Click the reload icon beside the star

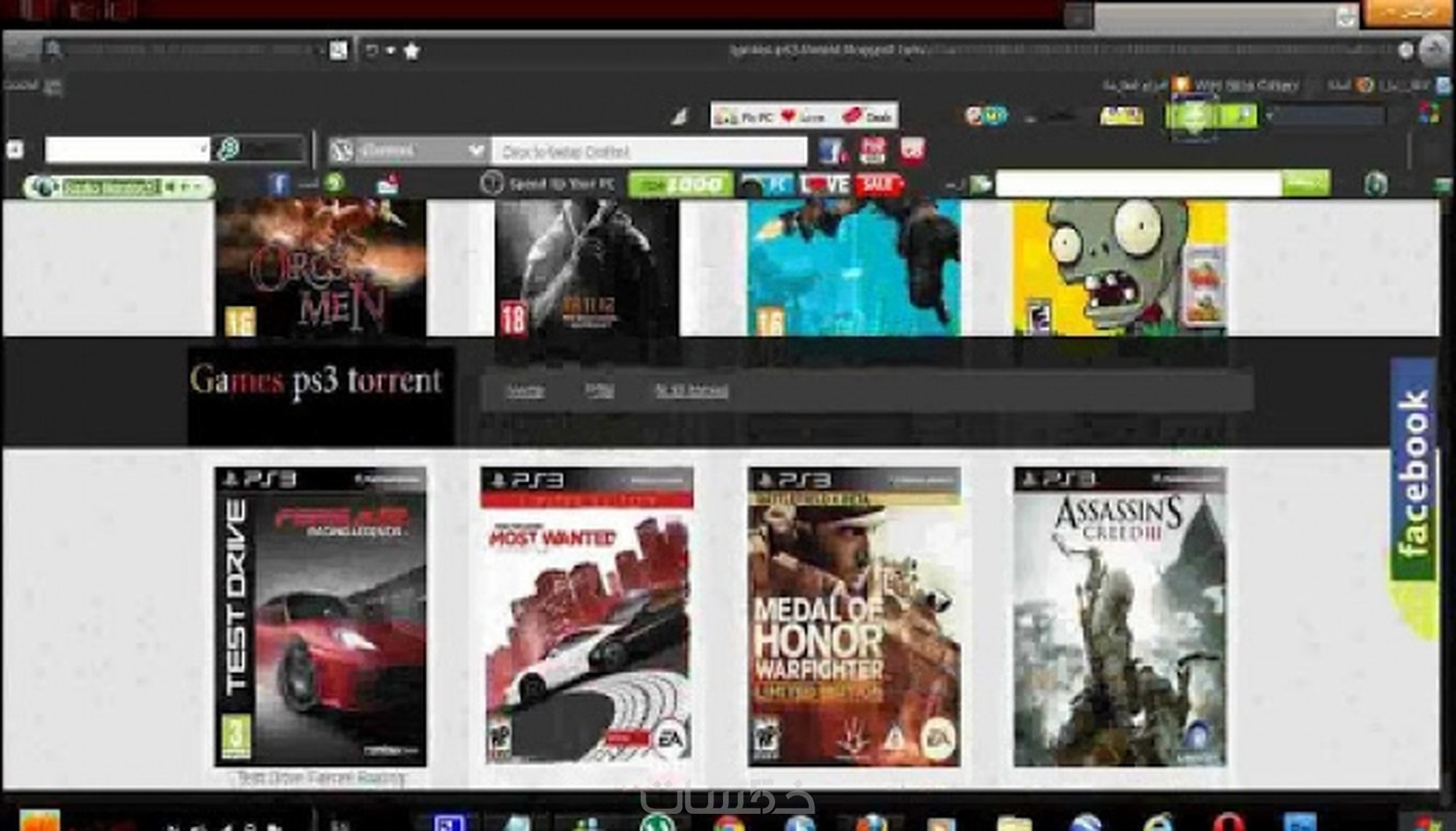pyautogui.click(x=372, y=51)
